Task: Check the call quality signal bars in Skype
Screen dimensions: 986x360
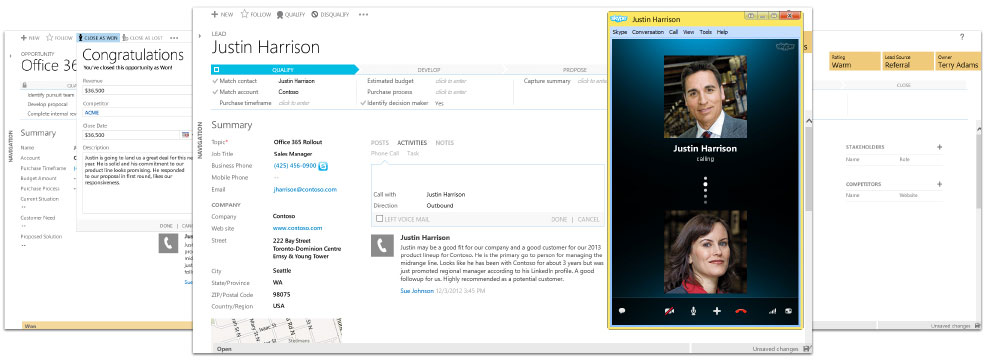Action: coord(772,311)
